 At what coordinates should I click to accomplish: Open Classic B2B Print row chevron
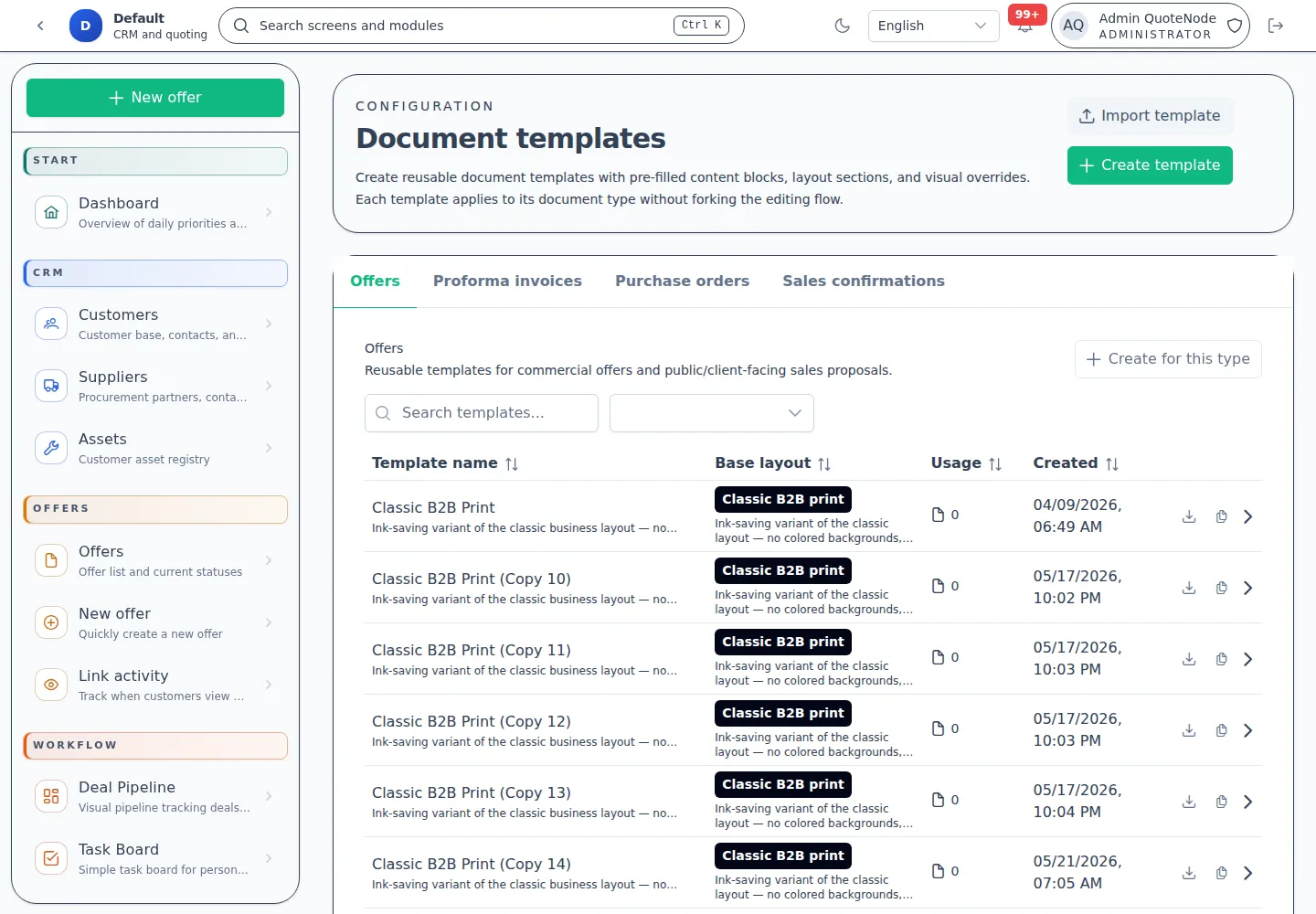coord(1248,516)
